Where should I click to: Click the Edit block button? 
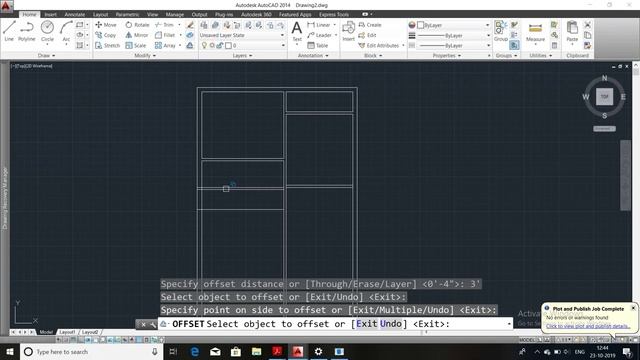367,35
